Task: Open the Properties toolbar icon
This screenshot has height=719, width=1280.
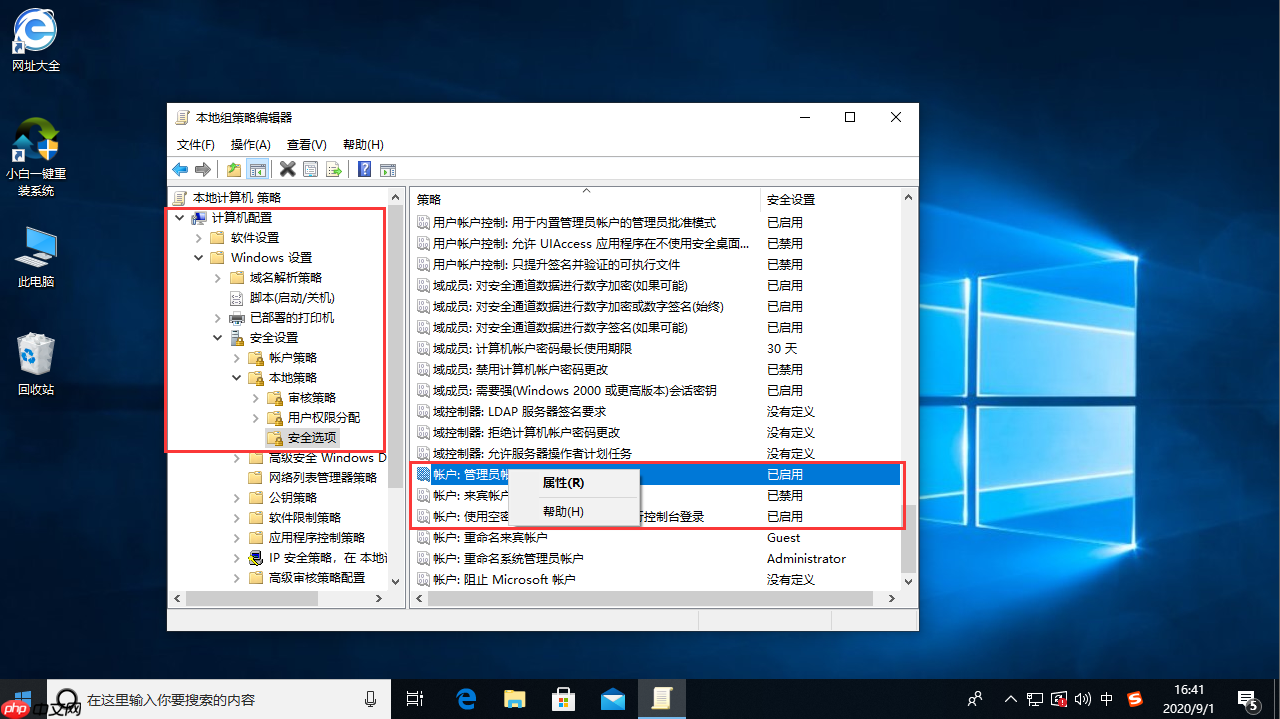Action: [311, 169]
